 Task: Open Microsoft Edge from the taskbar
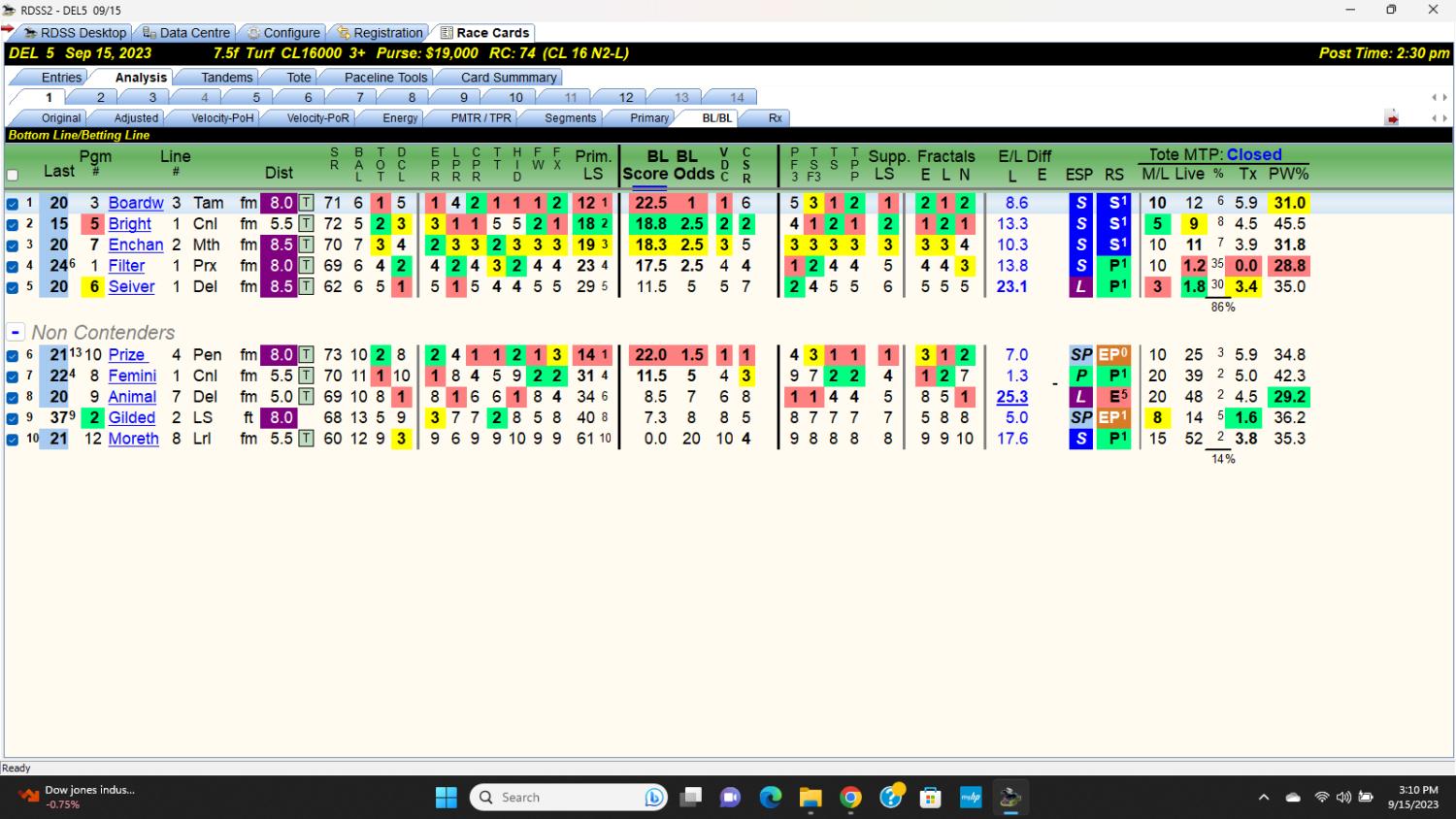(x=771, y=798)
